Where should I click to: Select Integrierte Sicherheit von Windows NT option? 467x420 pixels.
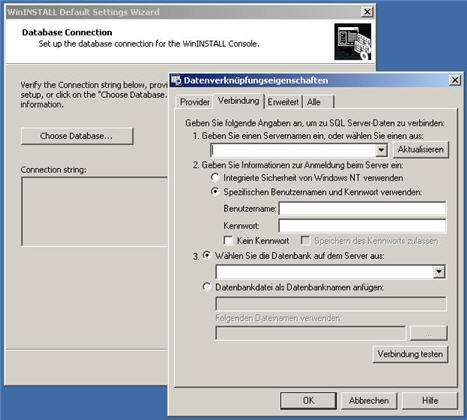click(x=215, y=177)
